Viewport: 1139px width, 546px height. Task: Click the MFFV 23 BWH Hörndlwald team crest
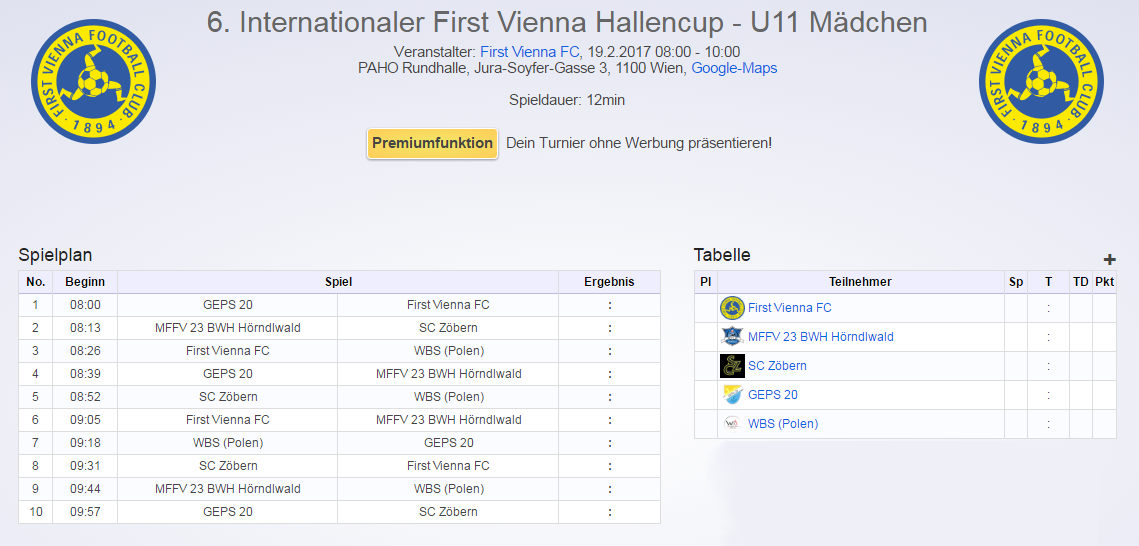[732, 337]
